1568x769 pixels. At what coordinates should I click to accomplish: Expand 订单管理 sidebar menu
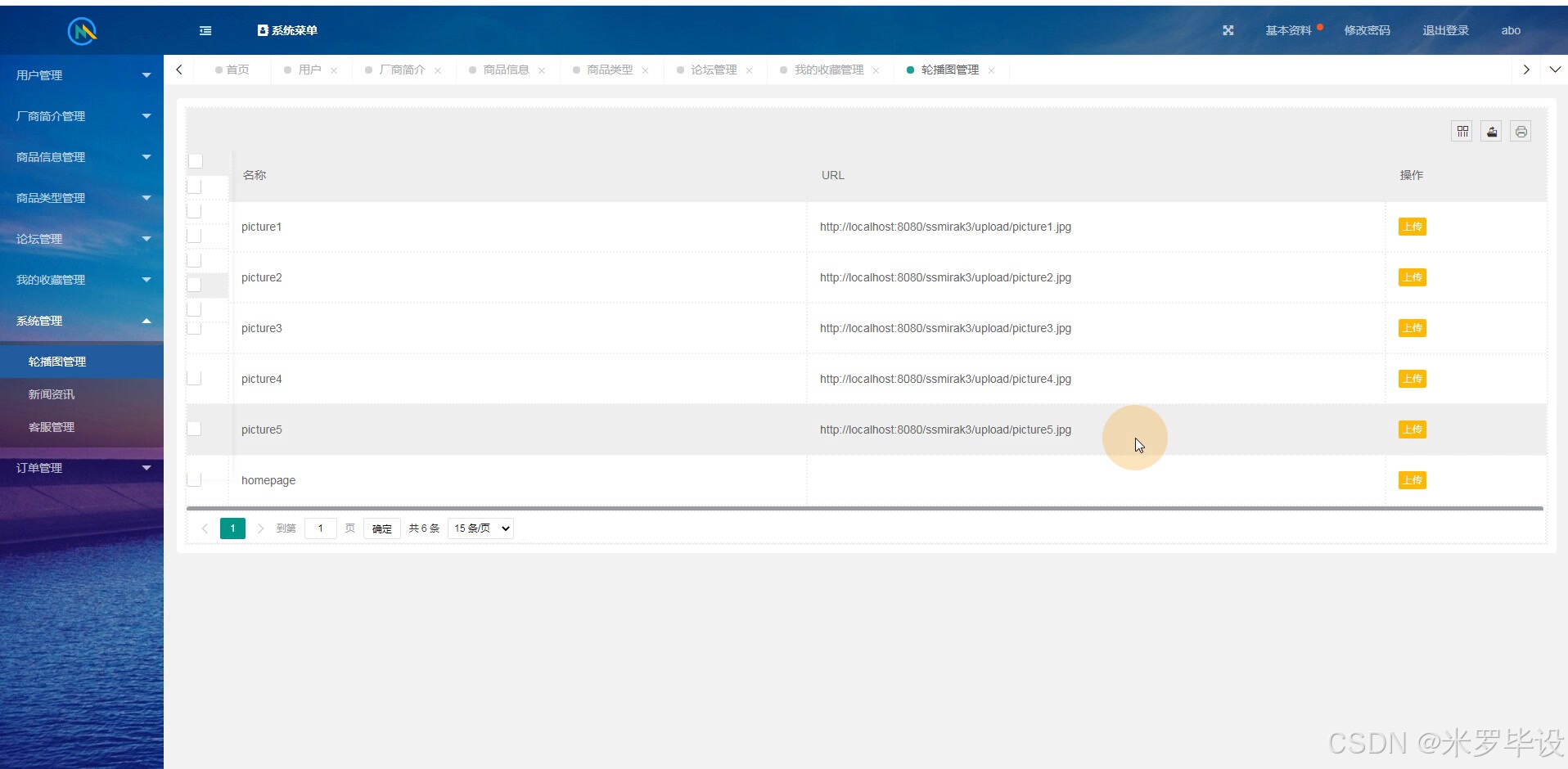82,468
